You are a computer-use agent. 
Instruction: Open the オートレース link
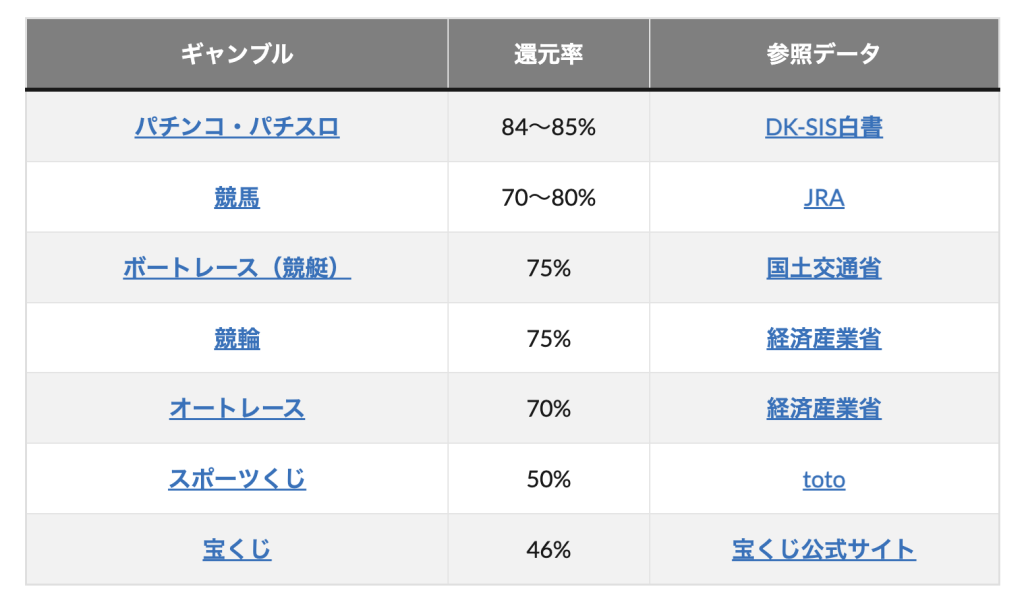click(237, 409)
